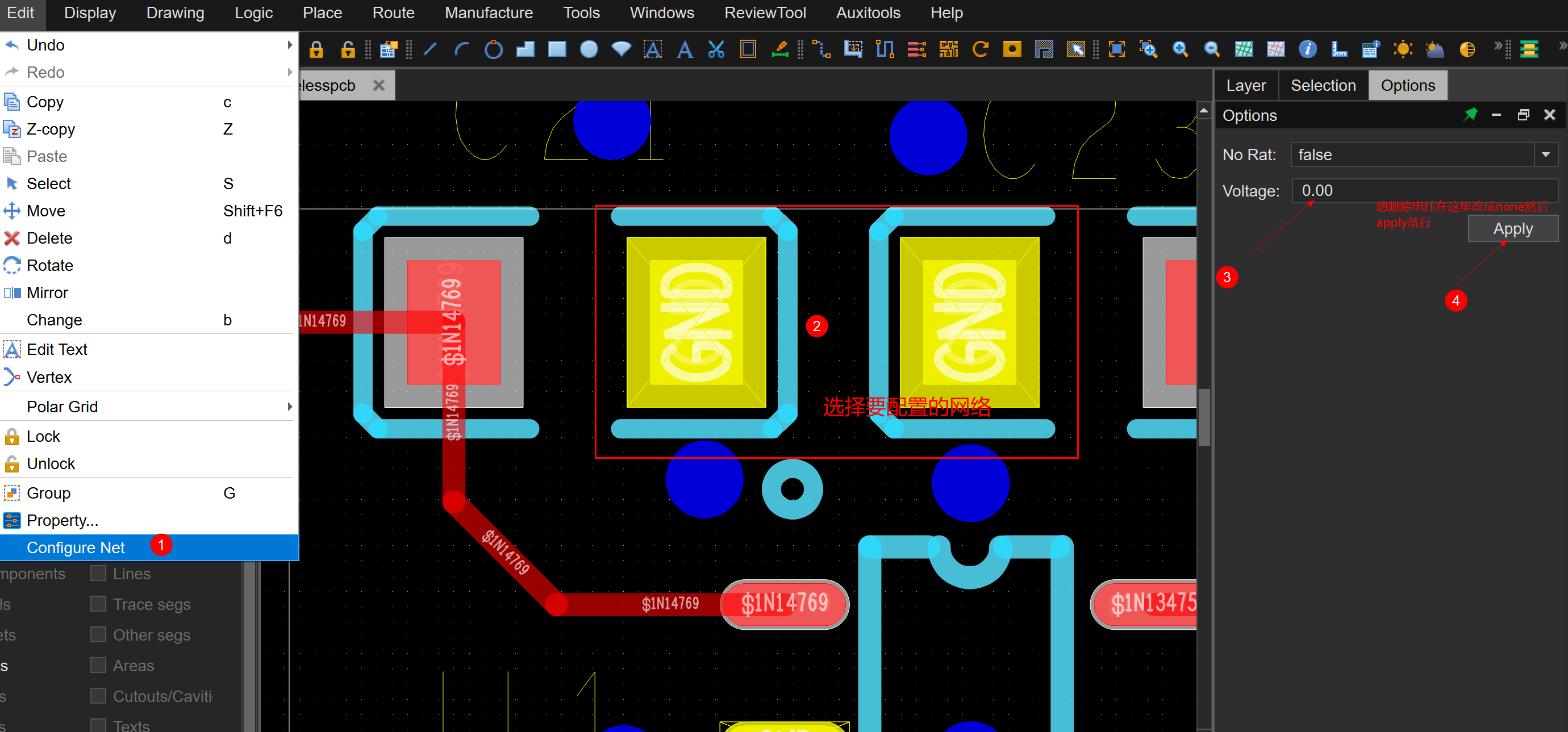This screenshot has width=1568, height=732.
Task: Click the scissors cut tool icon
Action: (716, 49)
